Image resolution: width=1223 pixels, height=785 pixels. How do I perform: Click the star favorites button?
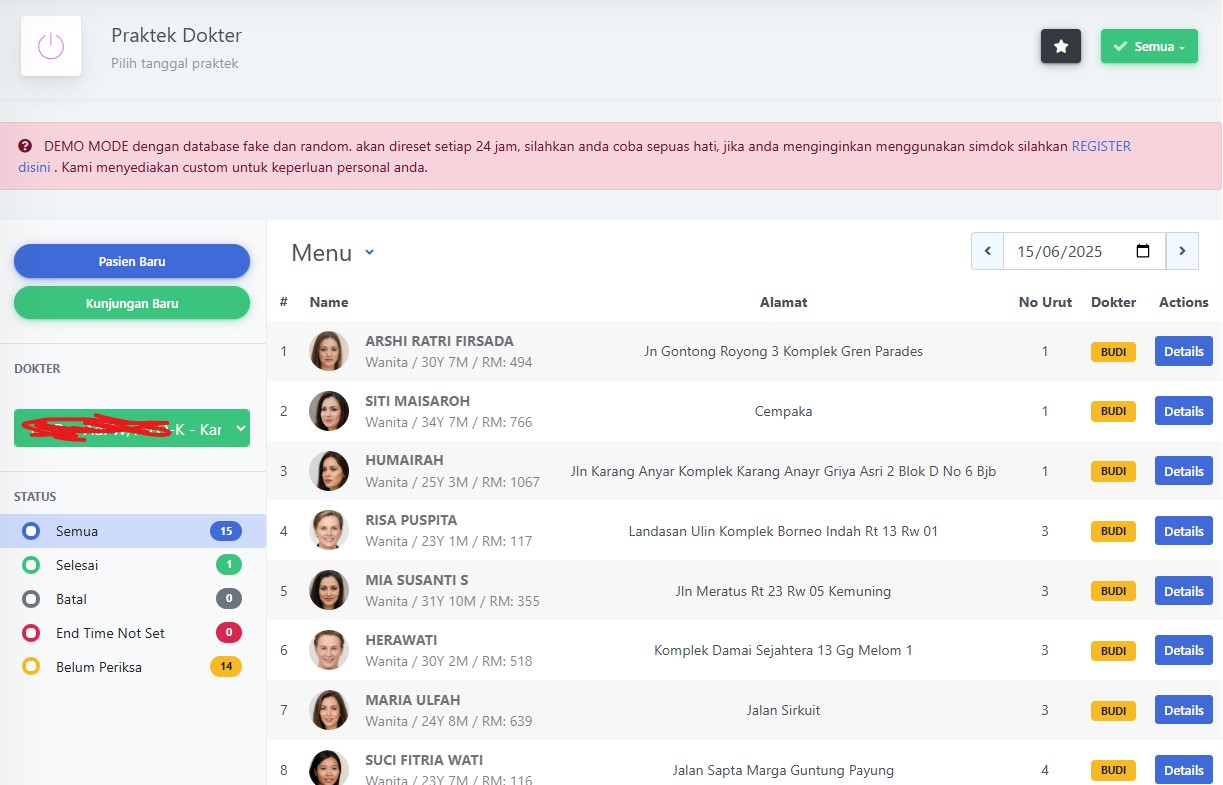pyautogui.click(x=1061, y=46)
